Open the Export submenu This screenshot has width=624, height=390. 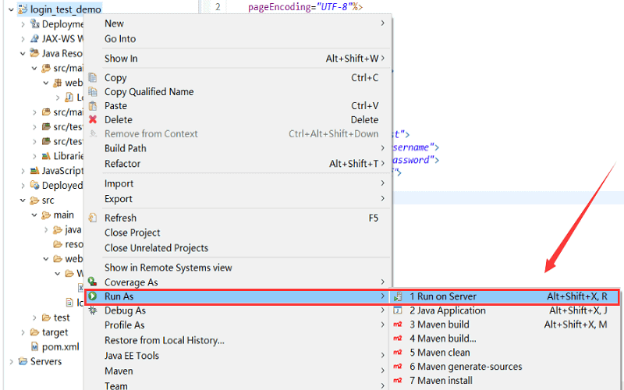[x=238, y=199]
